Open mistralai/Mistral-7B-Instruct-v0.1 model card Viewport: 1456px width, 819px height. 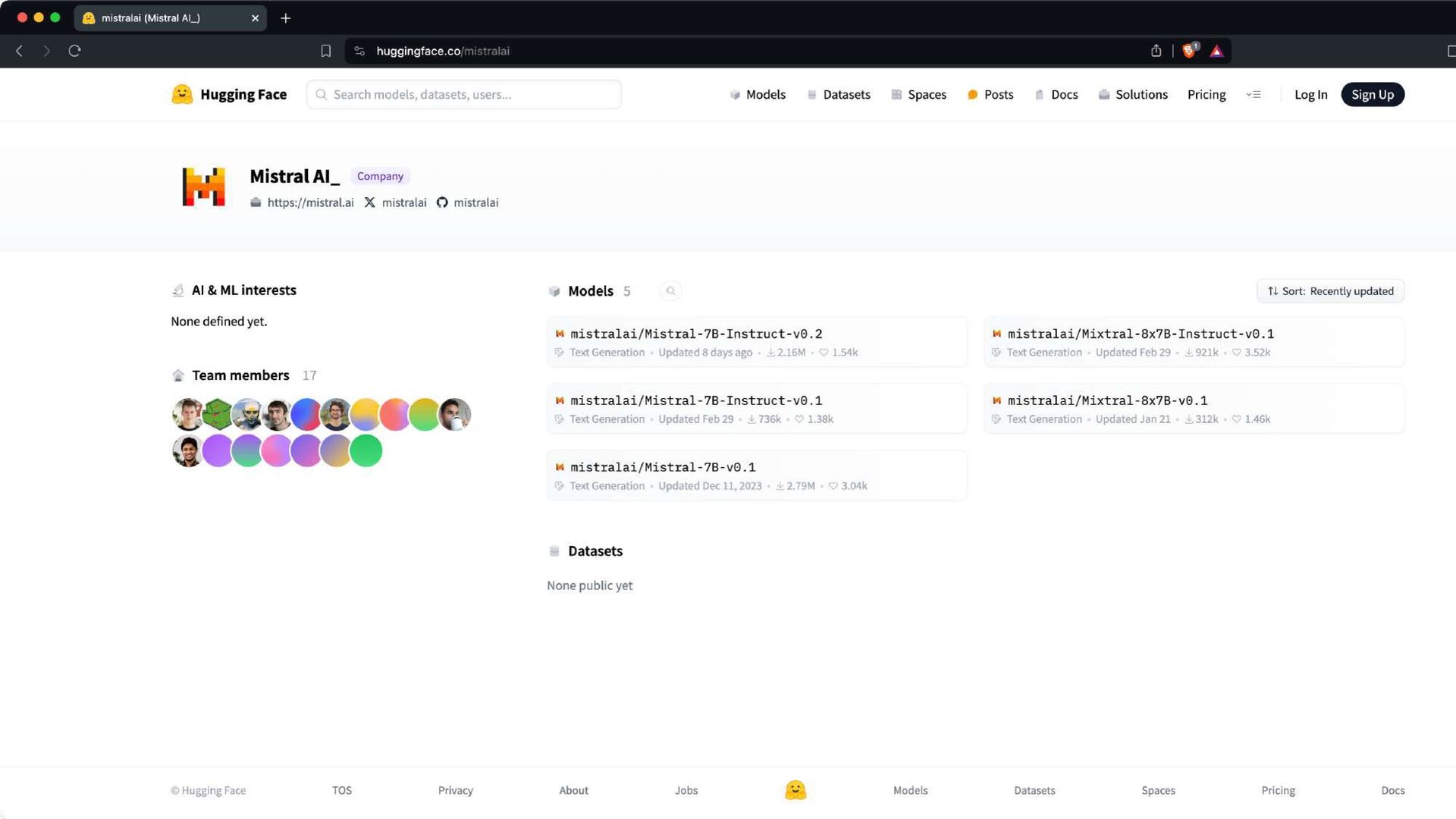click(x=757, y=409)
